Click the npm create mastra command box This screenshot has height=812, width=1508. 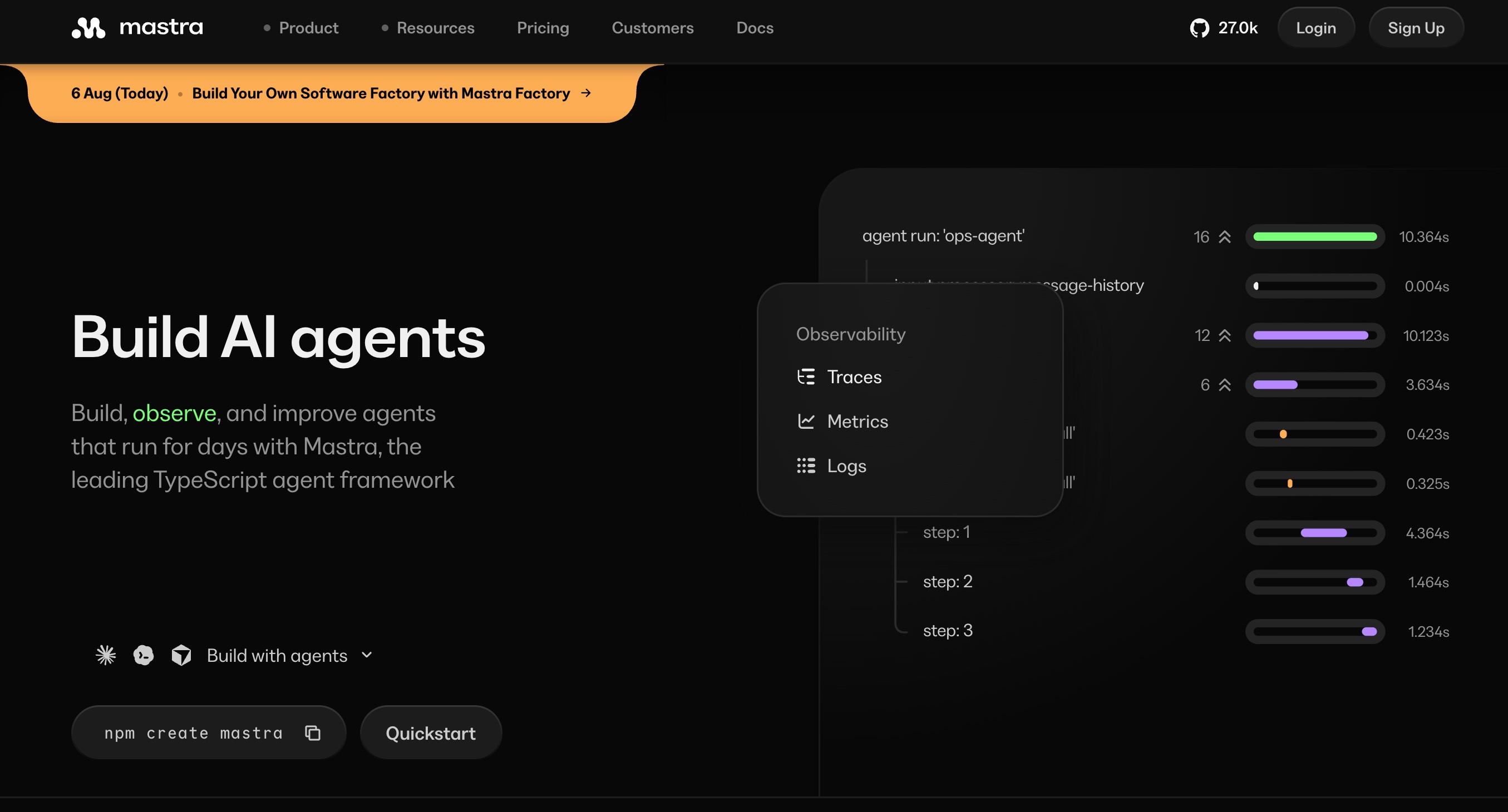pyautogui.click(x=209, y=732)
